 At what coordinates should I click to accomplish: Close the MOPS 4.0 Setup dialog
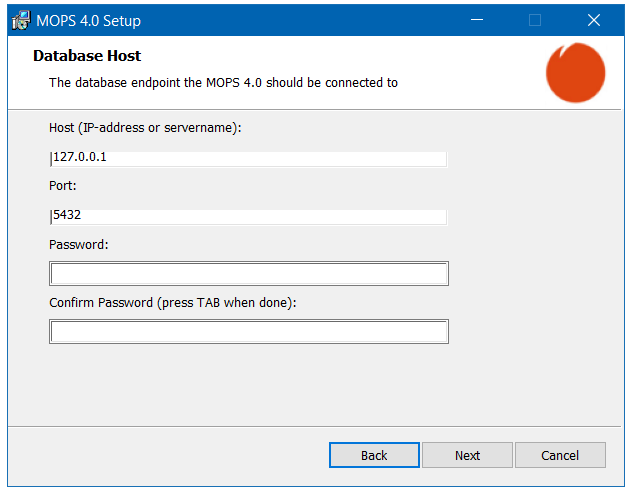(593, 20)
